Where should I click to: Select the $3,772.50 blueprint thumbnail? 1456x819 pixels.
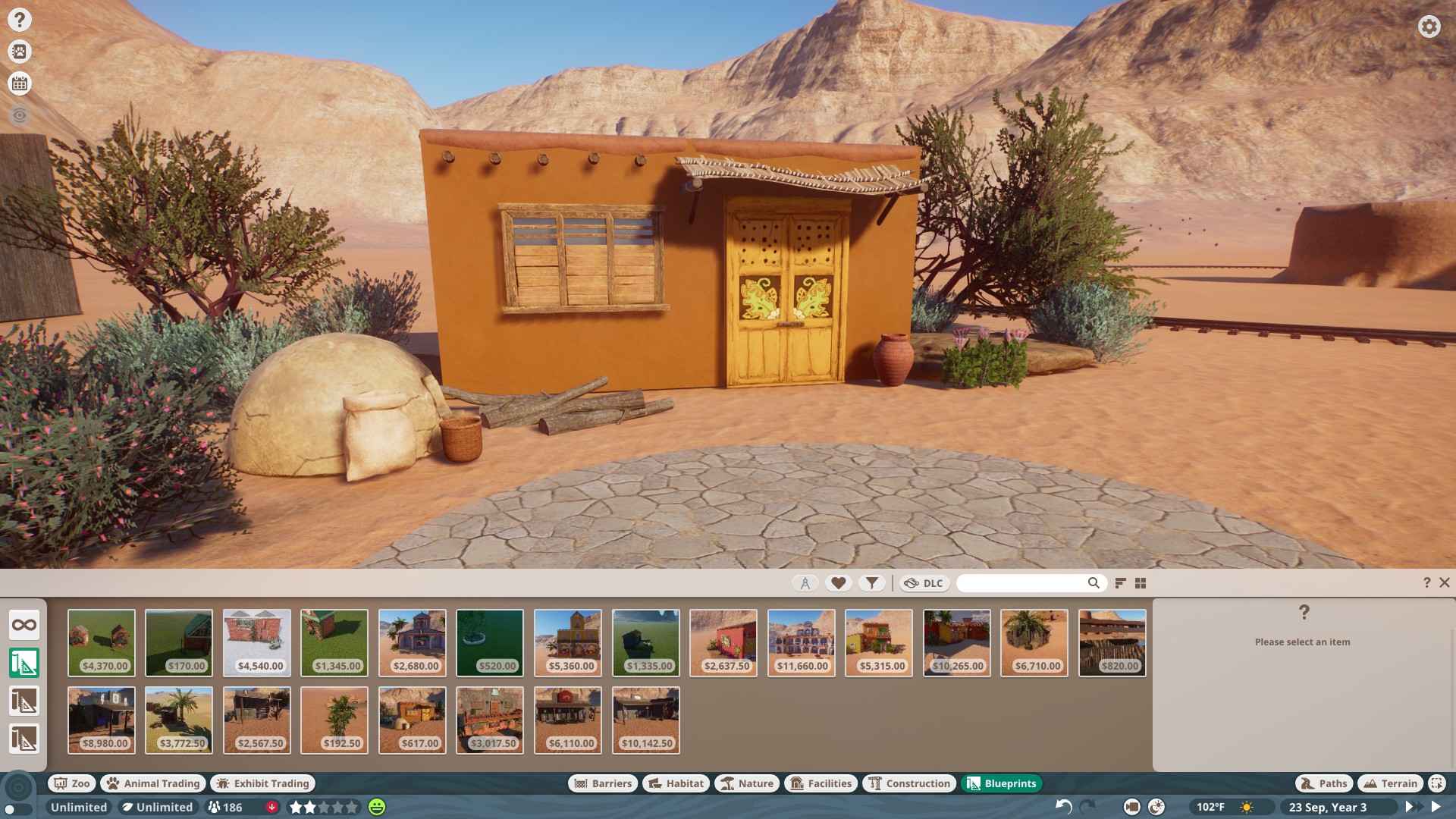tap(179, 720)
